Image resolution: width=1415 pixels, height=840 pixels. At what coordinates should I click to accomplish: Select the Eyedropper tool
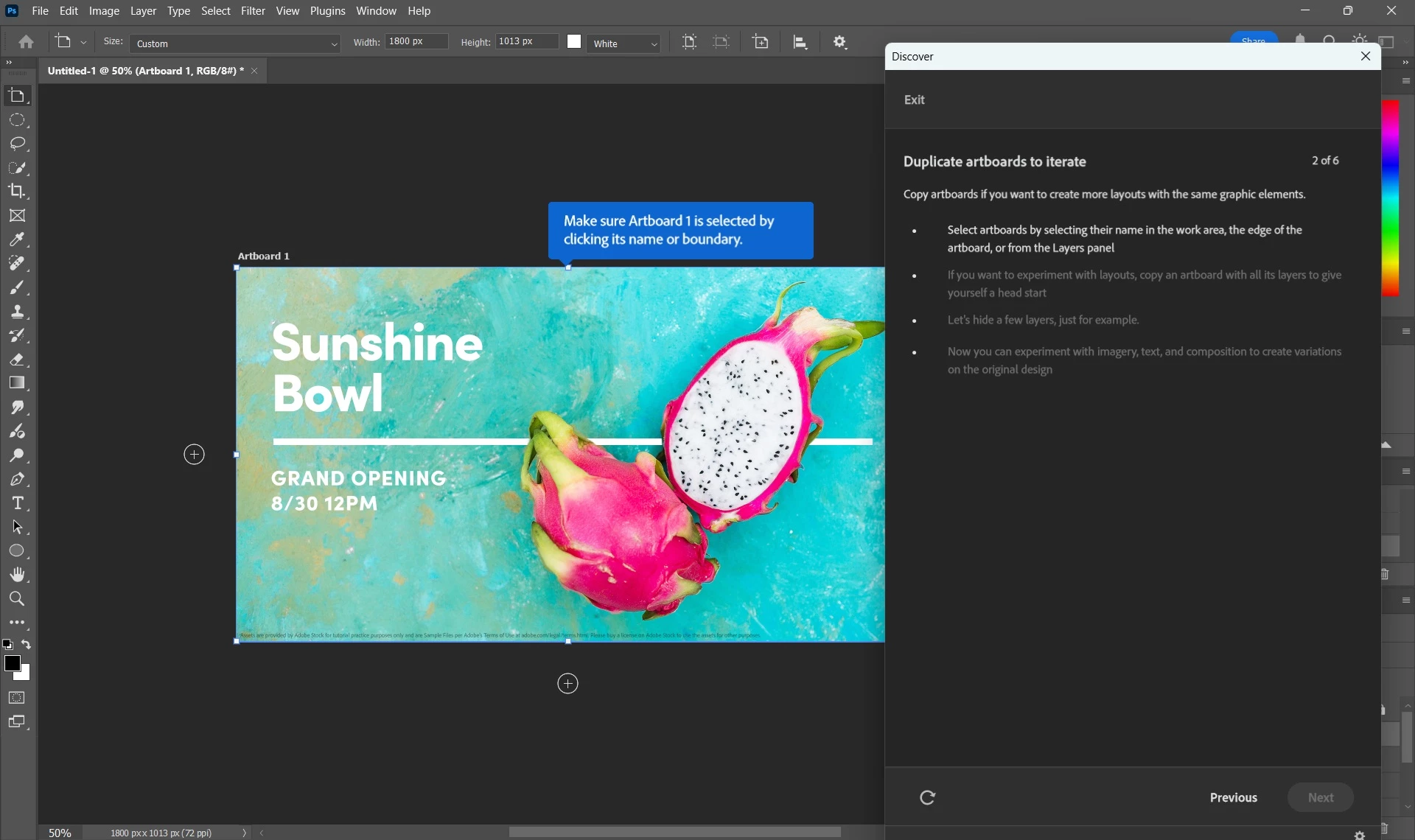point(17,239)
